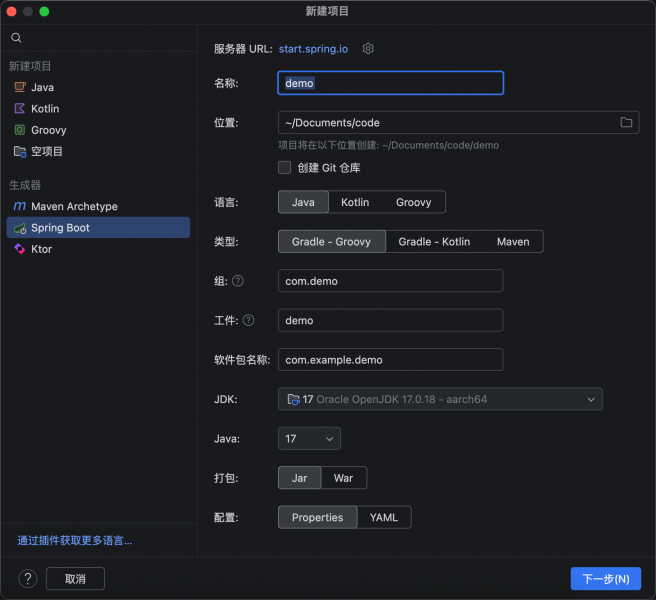Click the 组 group field com.demo
Screen dimensions: 656x600
[x=391, y=281]
